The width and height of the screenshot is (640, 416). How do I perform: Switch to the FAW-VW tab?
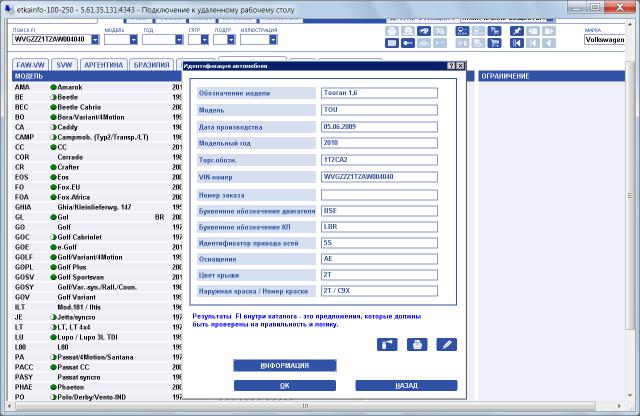point(31,65)
